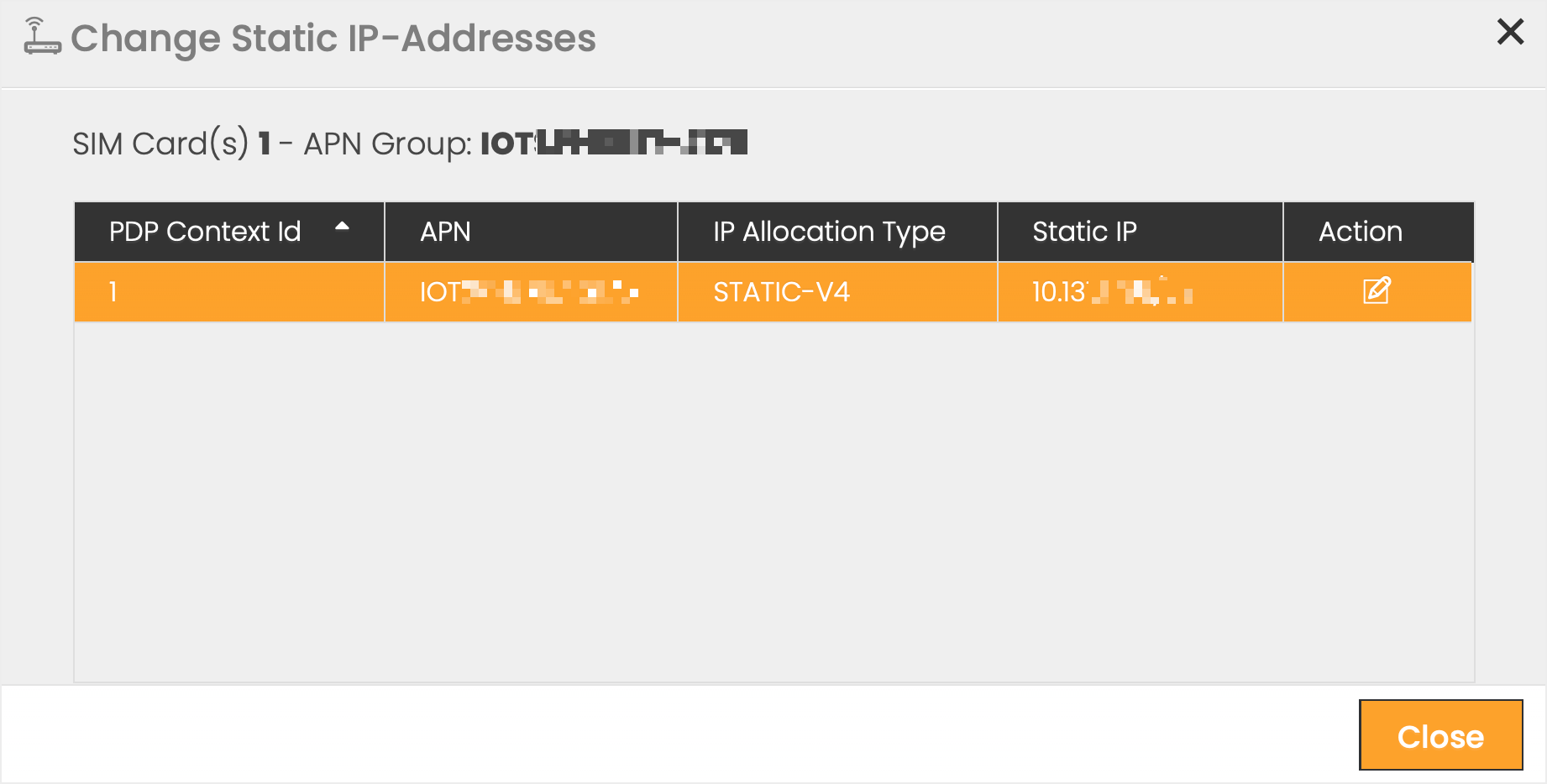This screenshot has width=1547, height=784.
Task: Click the APN Group label text
Action: click(387, 144)
